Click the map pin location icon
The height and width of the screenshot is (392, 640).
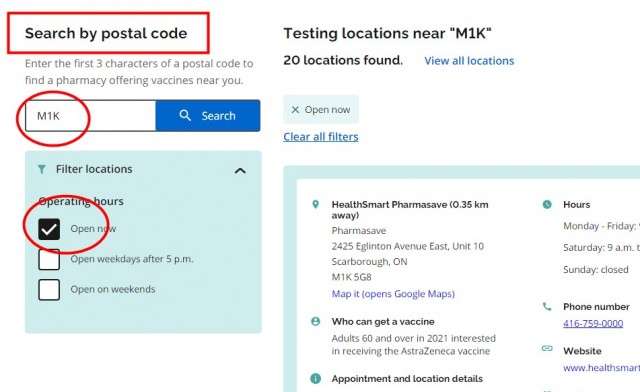pos(316,204)
